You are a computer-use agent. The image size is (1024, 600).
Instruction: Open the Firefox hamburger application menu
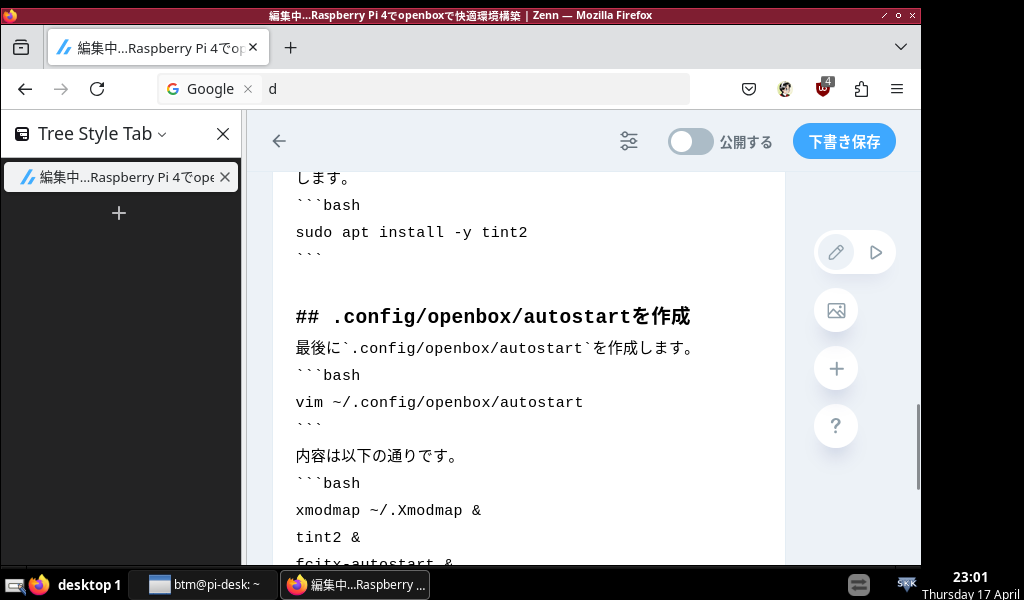897,89
